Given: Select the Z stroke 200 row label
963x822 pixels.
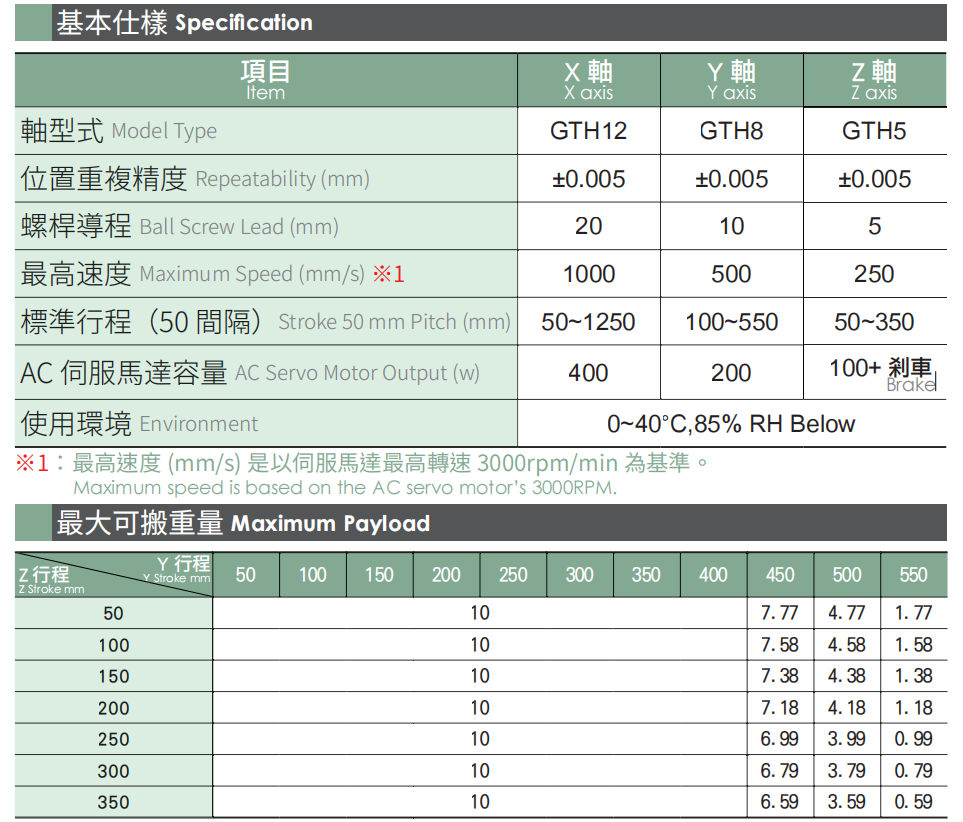Looking at the screenshot, I should (x=114, y=708).
